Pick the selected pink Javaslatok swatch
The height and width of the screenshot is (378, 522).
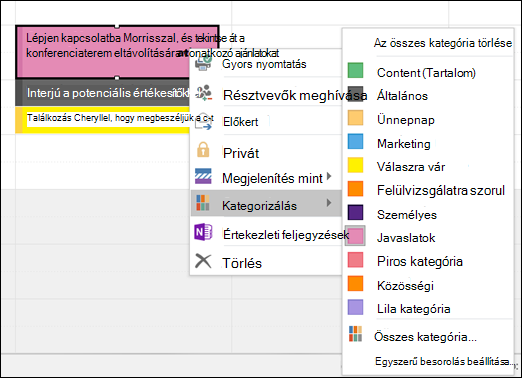[355, 236]
